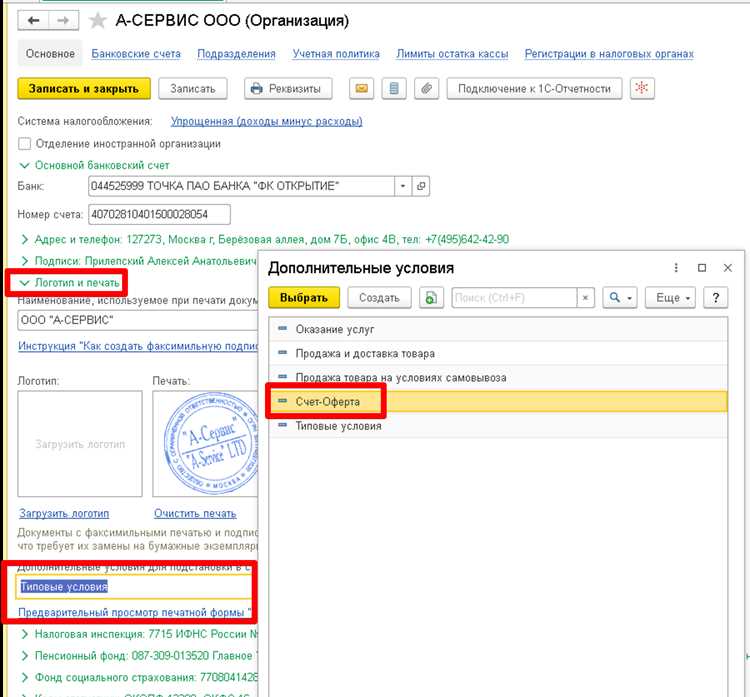
Task: Click the empty logo upload placeholder
Action: tap(80, 444)
